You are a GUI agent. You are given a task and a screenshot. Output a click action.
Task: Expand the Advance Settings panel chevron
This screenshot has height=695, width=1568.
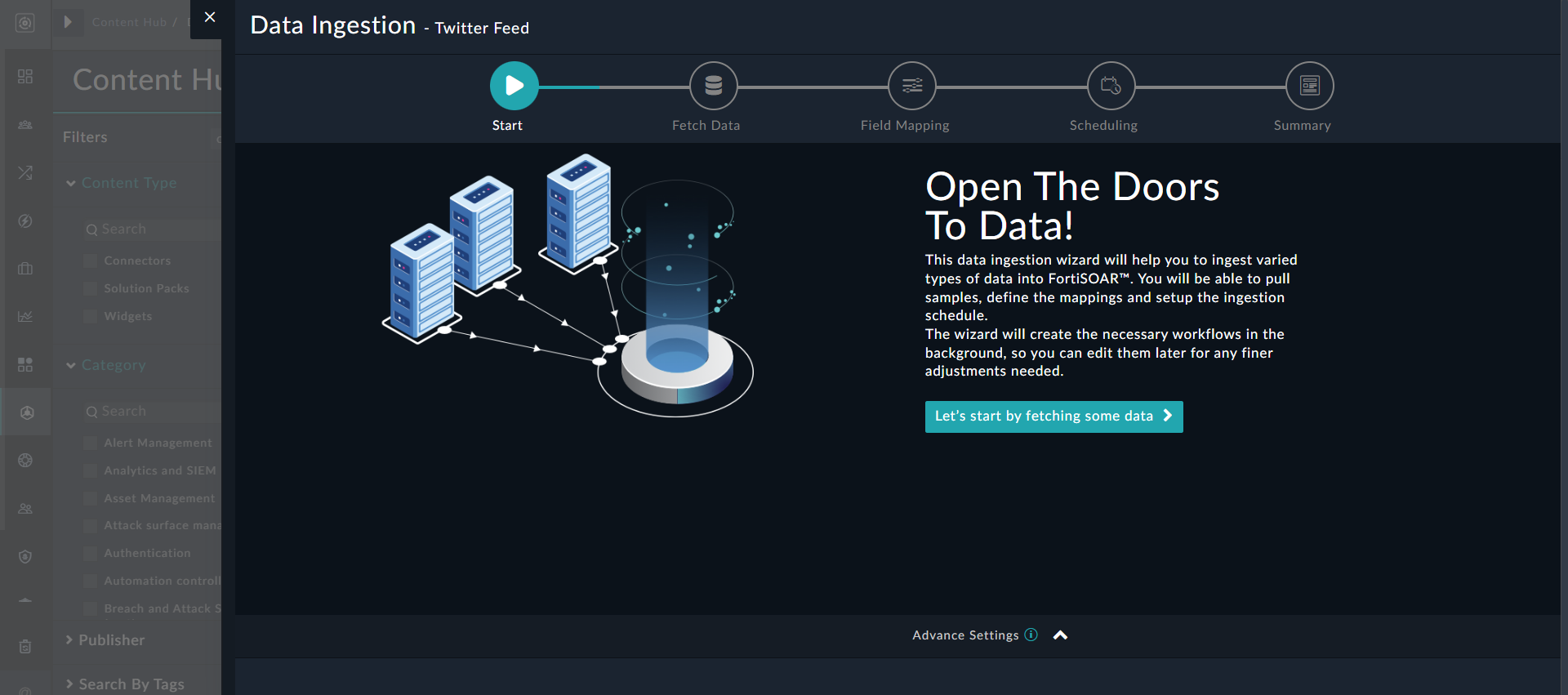1060,635
